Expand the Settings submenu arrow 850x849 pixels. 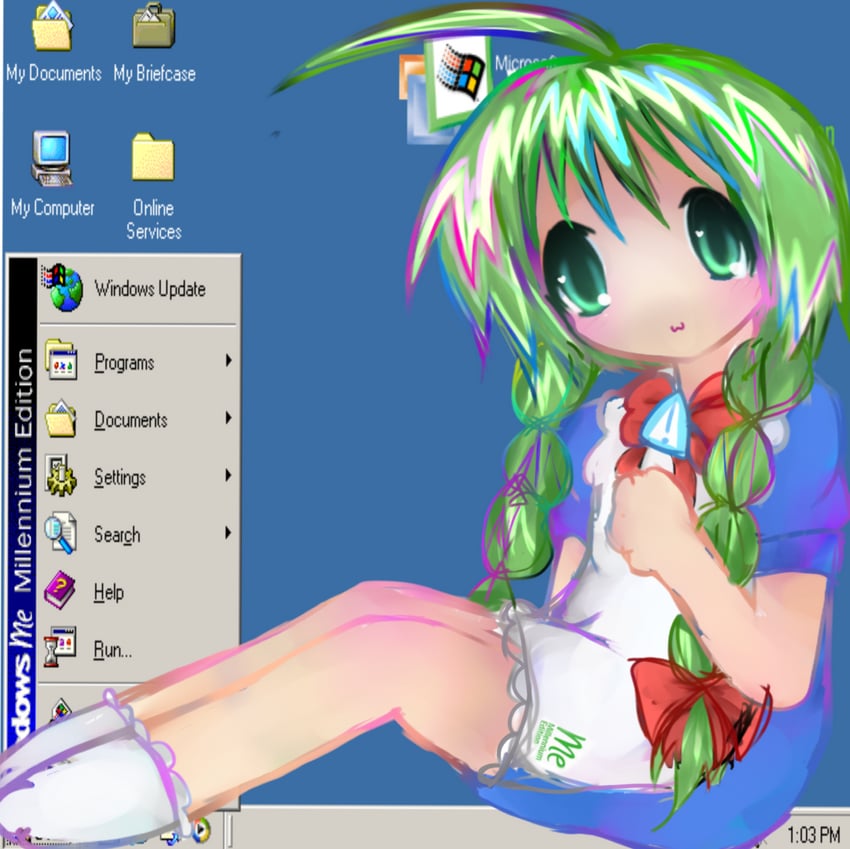tap(228, 476)
